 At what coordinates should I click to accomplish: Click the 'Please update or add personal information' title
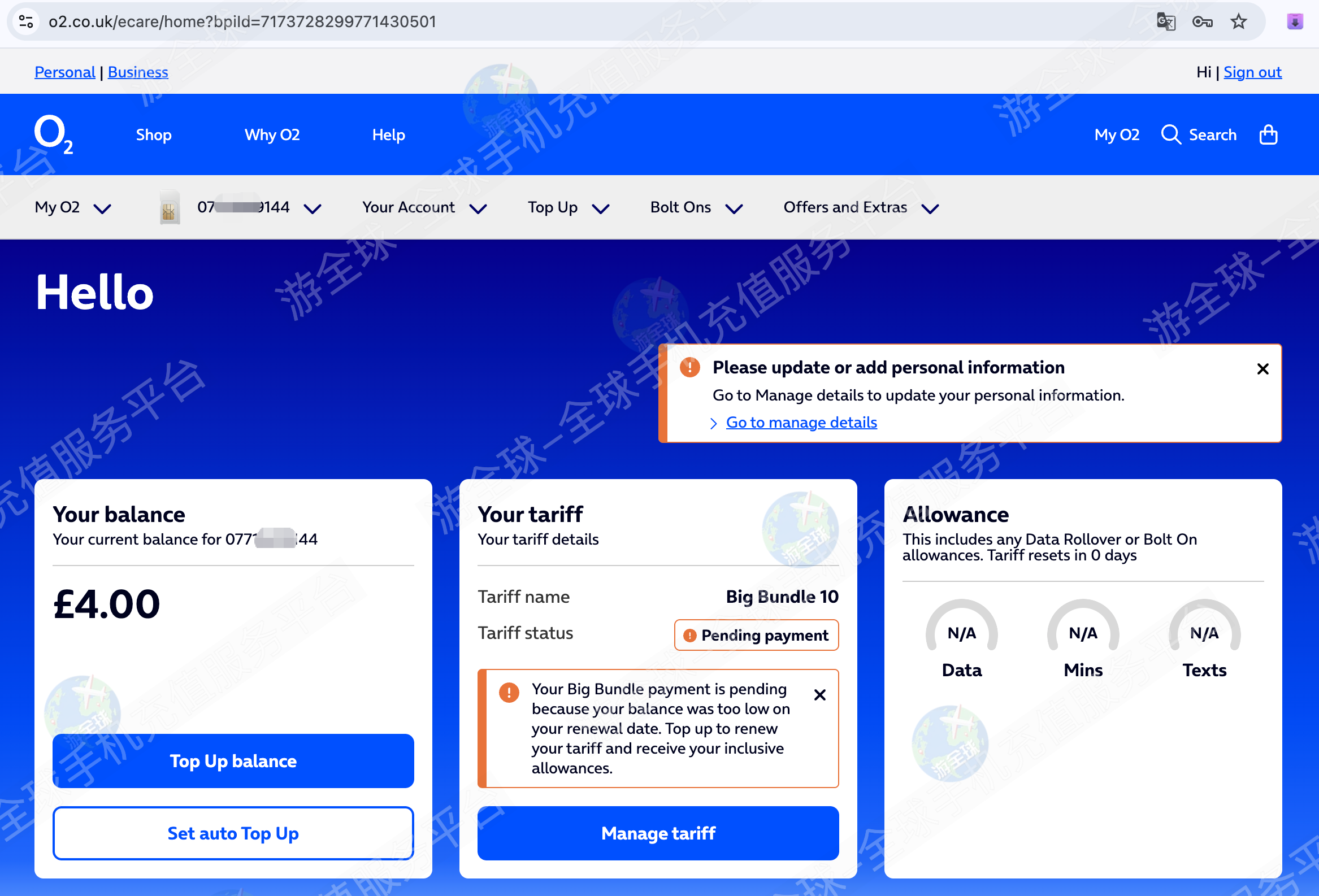[888, 367]
